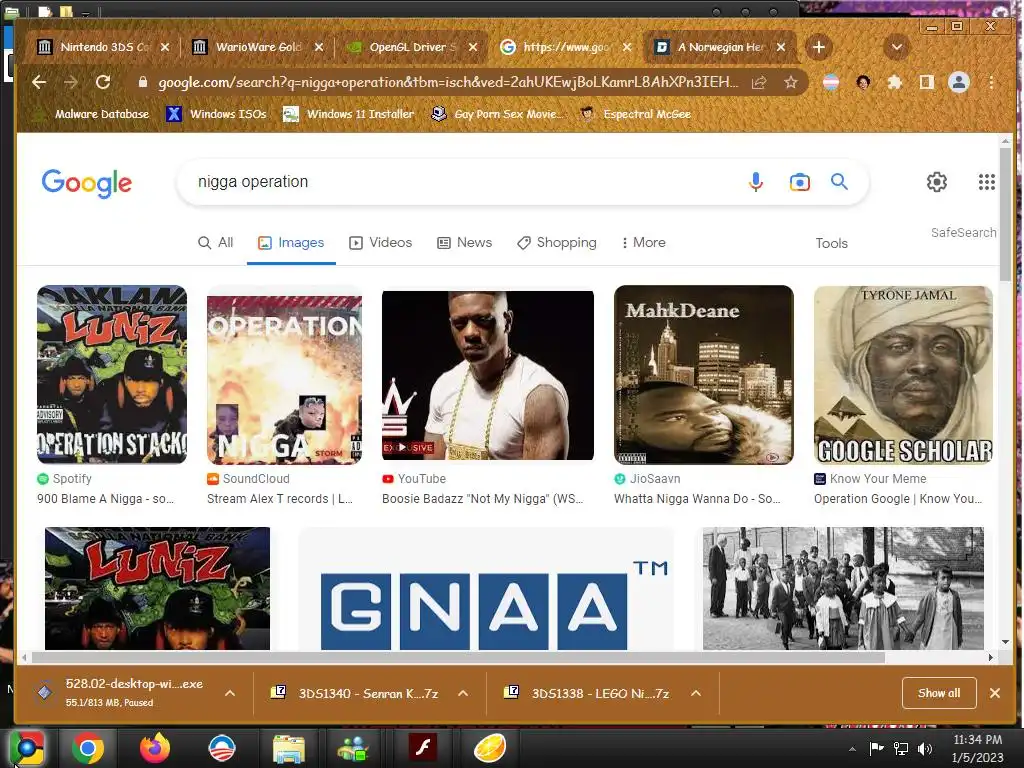
Task: Open Google quick settings gear
Action: pyautogui.click(x=936, y=182)
